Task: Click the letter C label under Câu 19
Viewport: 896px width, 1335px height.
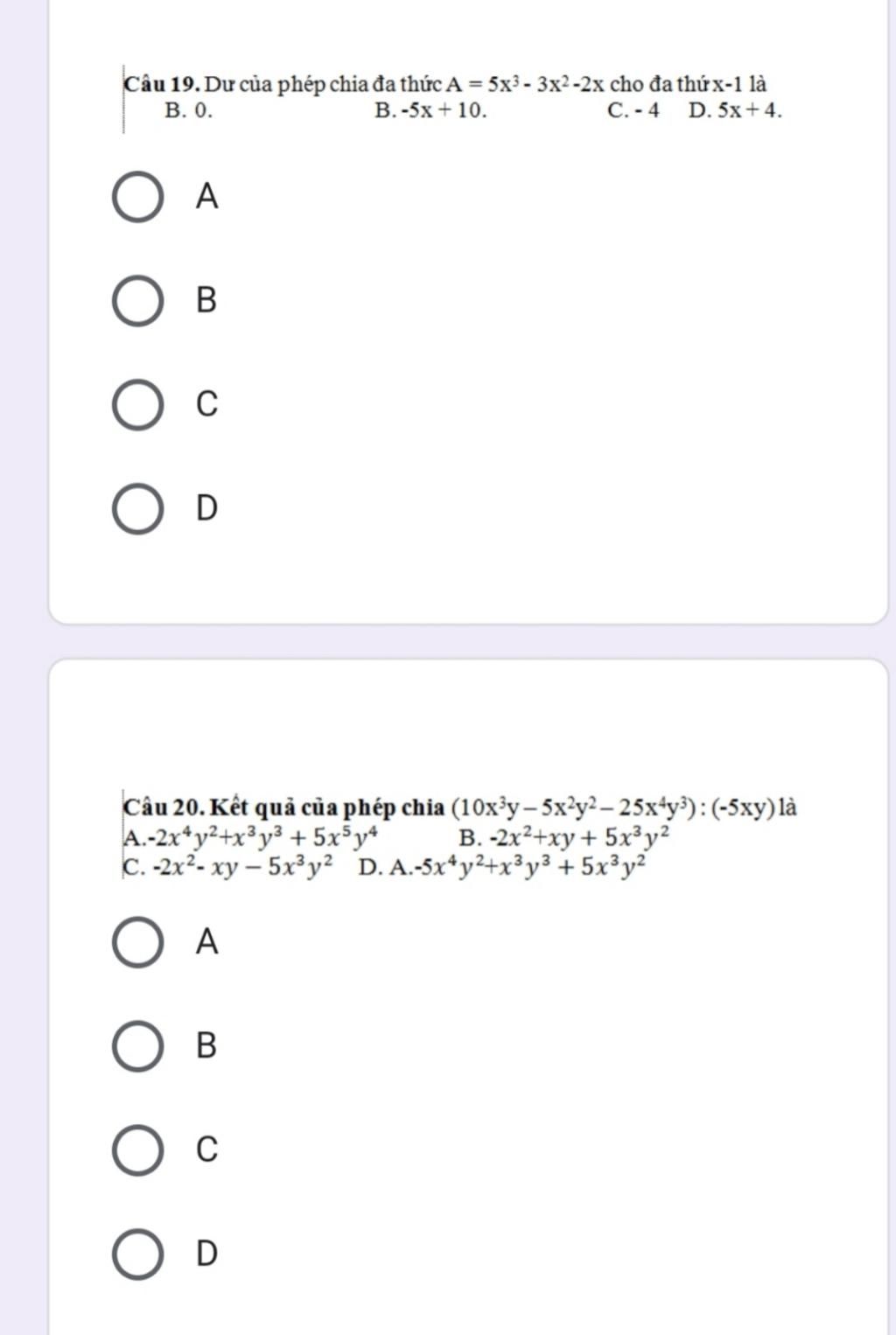Action: [x=206, y=405]
